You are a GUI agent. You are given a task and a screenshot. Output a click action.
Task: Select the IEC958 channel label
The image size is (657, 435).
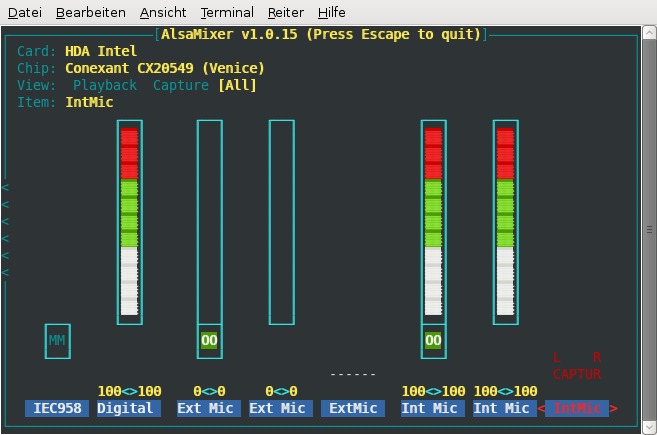pos(57,408)
